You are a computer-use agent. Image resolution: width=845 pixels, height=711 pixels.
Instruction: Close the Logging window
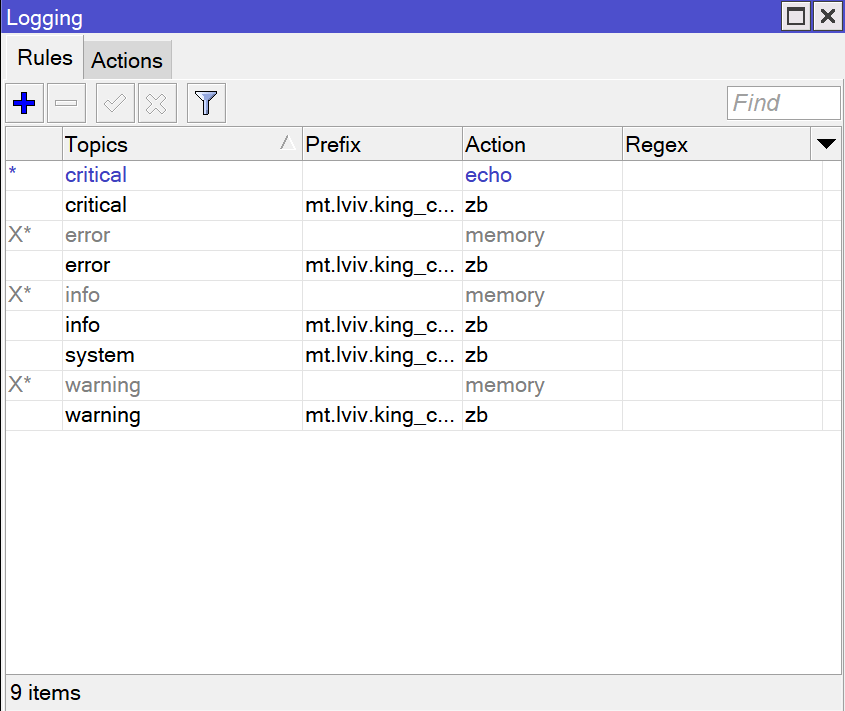tap(827, 17)
